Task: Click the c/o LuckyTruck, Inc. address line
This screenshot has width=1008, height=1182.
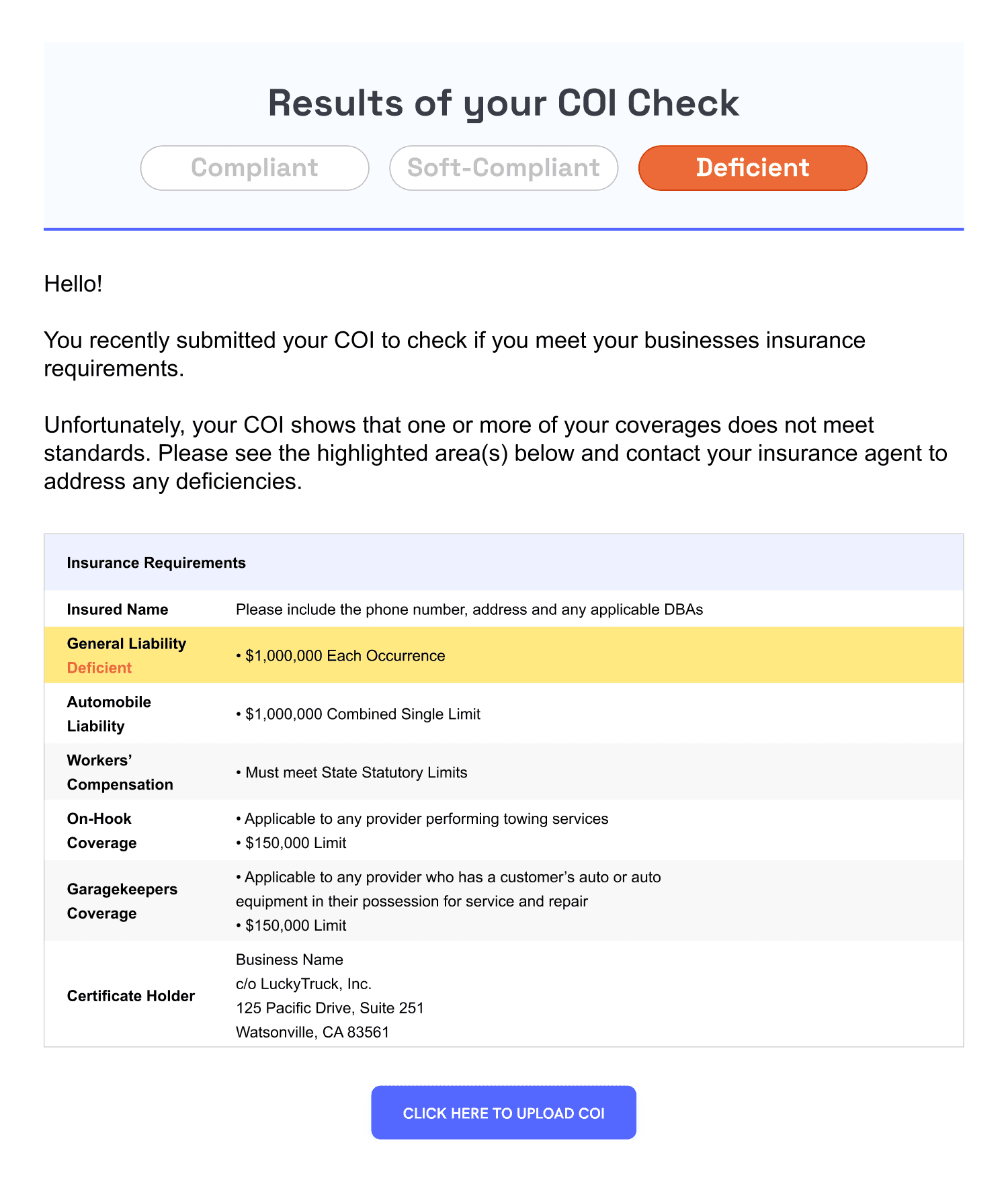Action: pos(304,984)
